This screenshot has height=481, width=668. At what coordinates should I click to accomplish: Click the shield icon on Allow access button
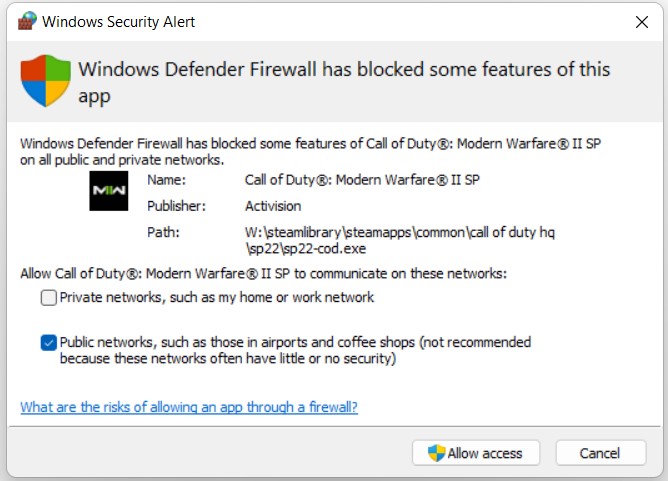[436, 453]
